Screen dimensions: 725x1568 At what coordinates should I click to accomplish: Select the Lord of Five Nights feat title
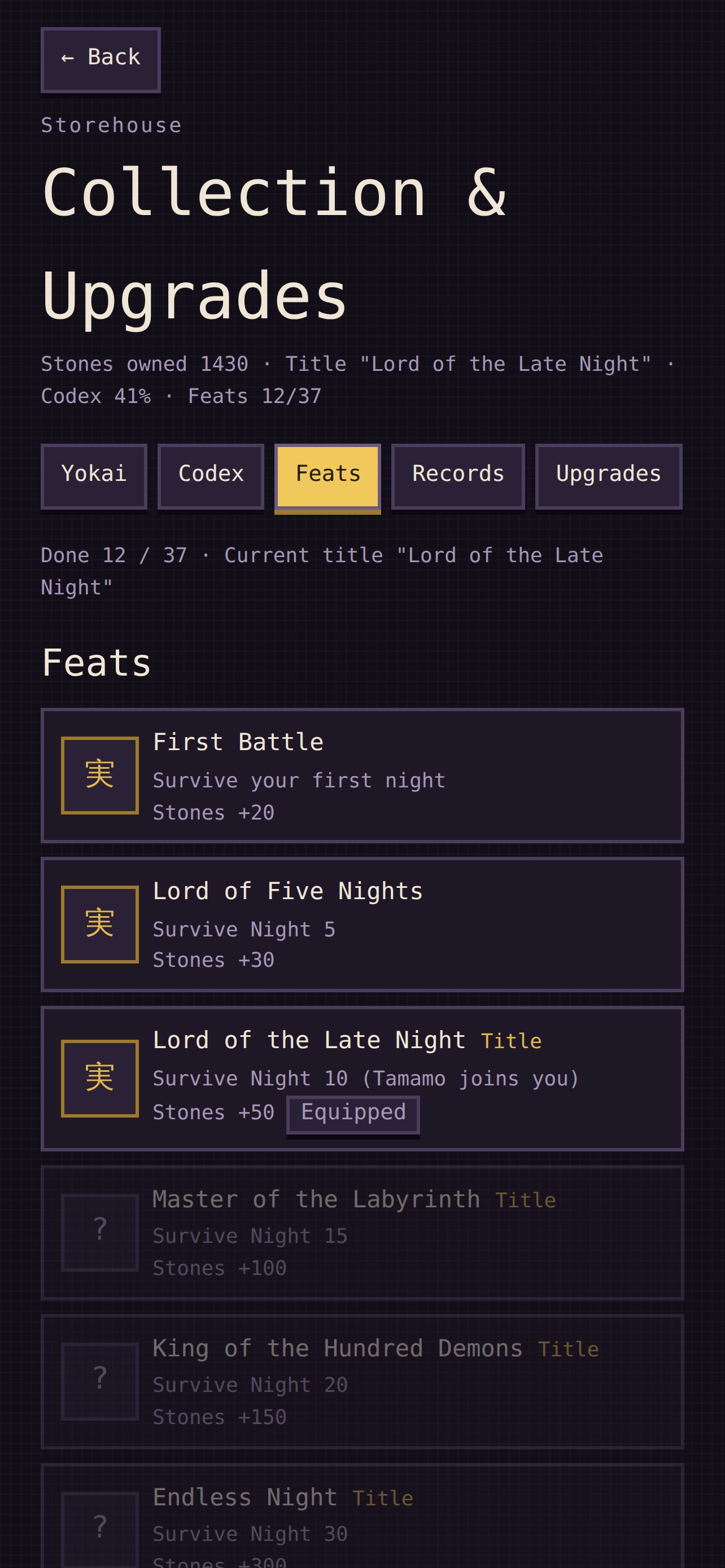(x=287, y=891)
